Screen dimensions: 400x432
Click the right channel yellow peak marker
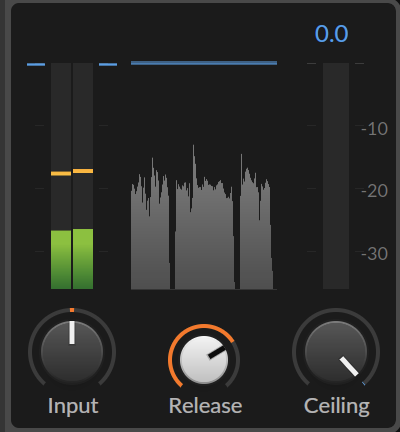point(83,171)
